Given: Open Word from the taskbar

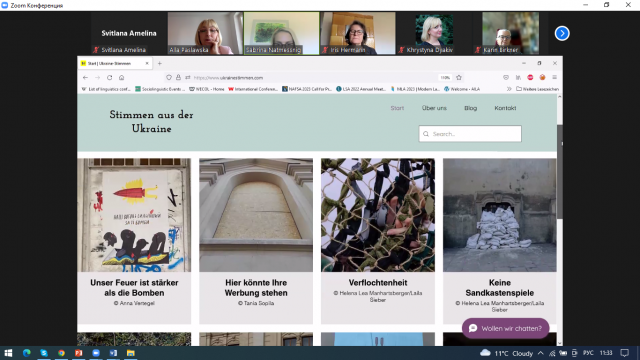Looking at the screenshot, I should [x=113, y=353].
